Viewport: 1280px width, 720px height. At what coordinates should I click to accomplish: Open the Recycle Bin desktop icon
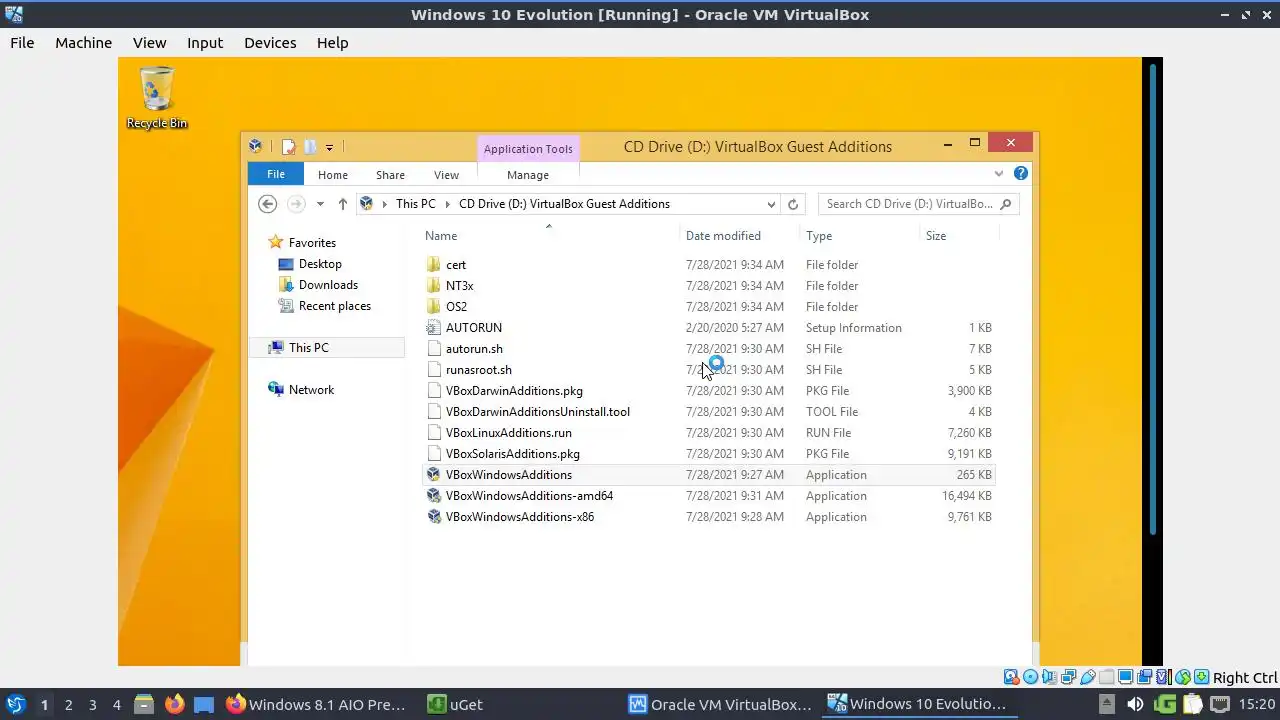(x=157, y=98)
